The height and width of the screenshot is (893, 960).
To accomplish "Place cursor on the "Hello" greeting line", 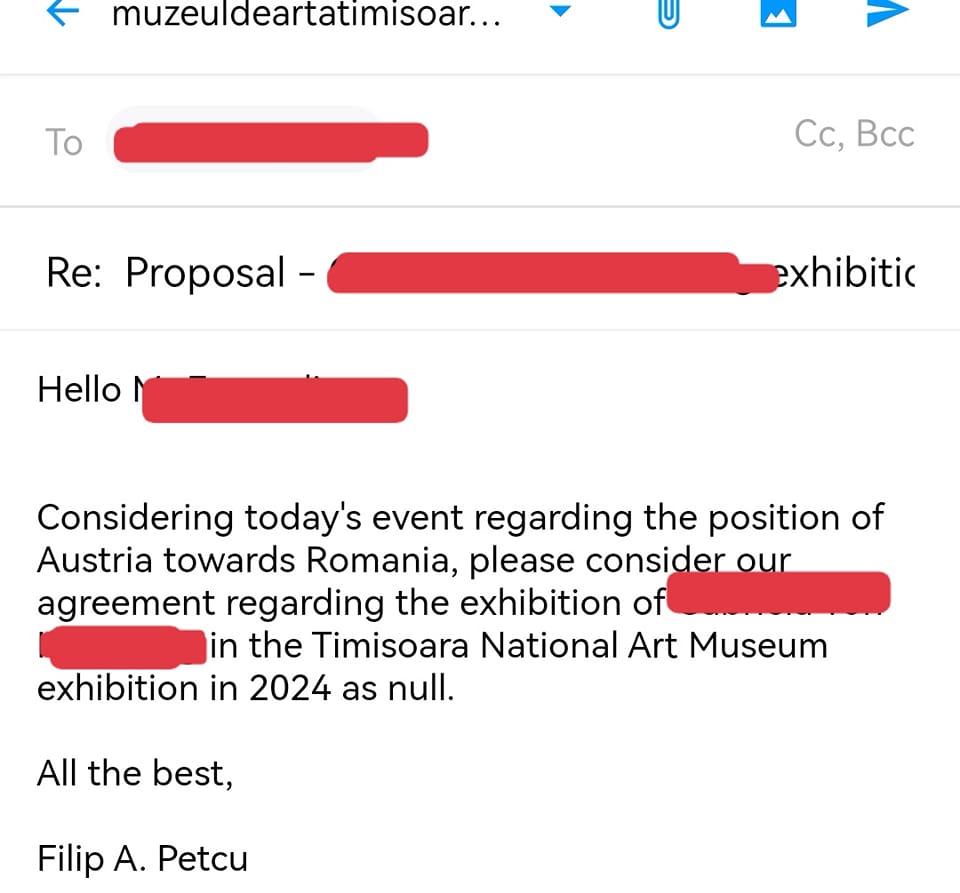I will coord(80,389).
